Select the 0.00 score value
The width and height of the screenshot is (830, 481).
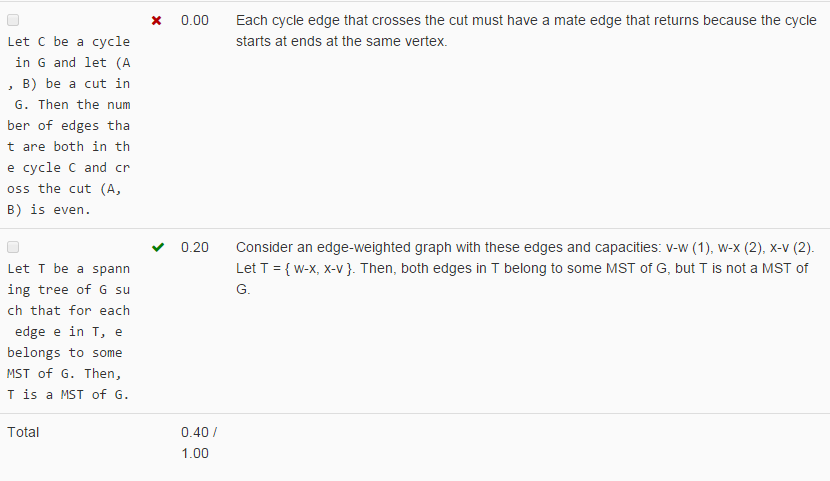click(195, 21)
